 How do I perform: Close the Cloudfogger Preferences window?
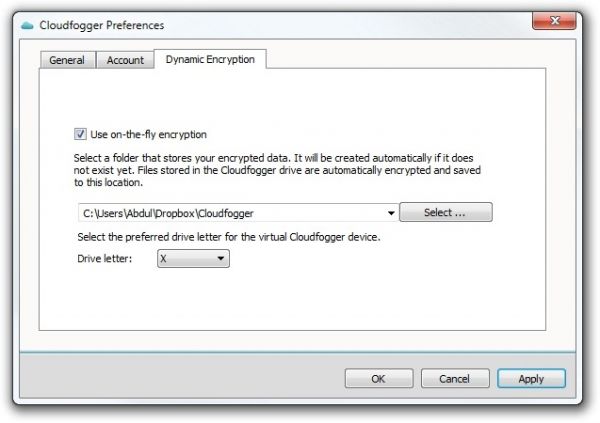click(x=557, y=23)
